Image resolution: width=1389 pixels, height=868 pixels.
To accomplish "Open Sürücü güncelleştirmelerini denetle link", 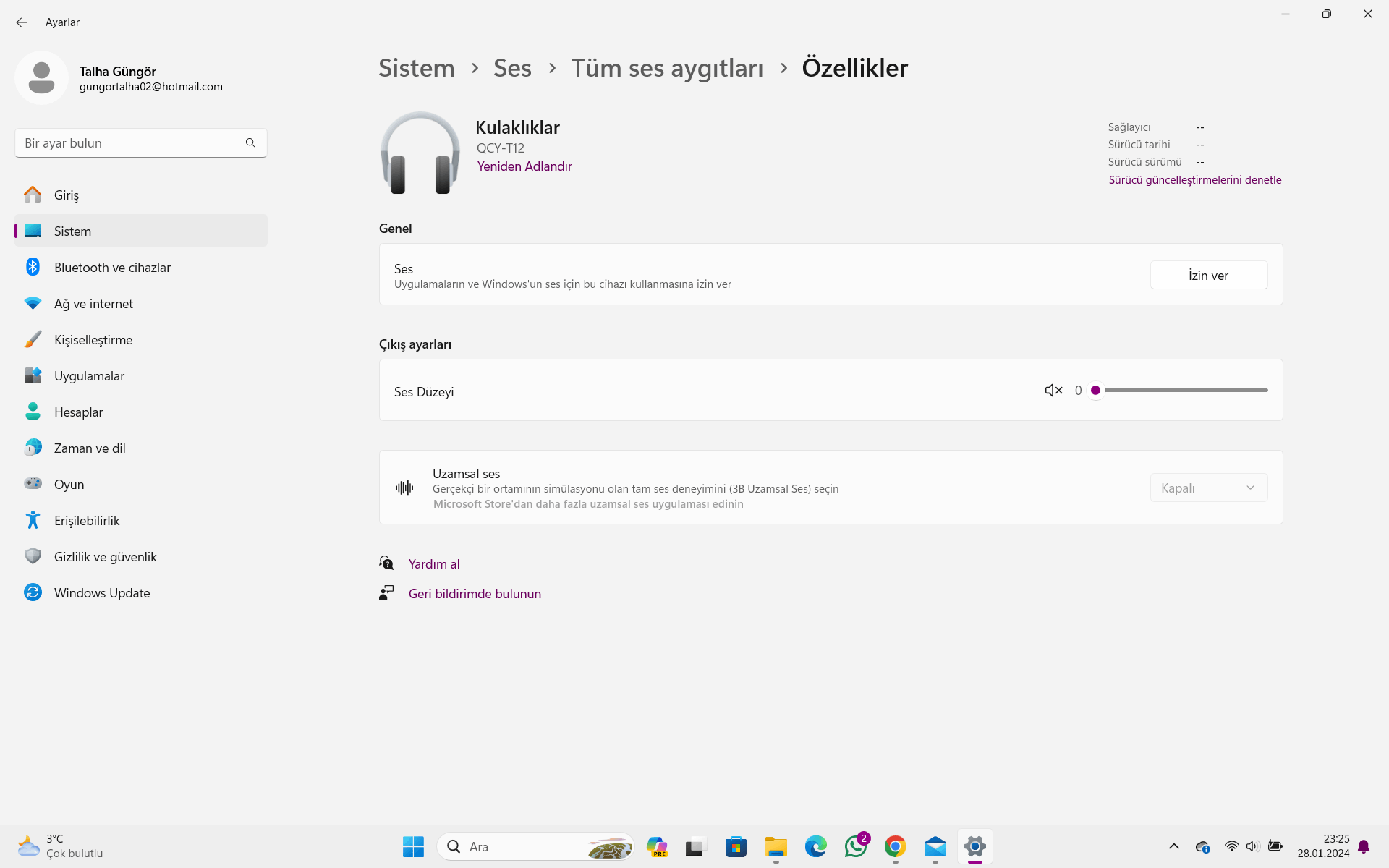I will point(1194,180).
